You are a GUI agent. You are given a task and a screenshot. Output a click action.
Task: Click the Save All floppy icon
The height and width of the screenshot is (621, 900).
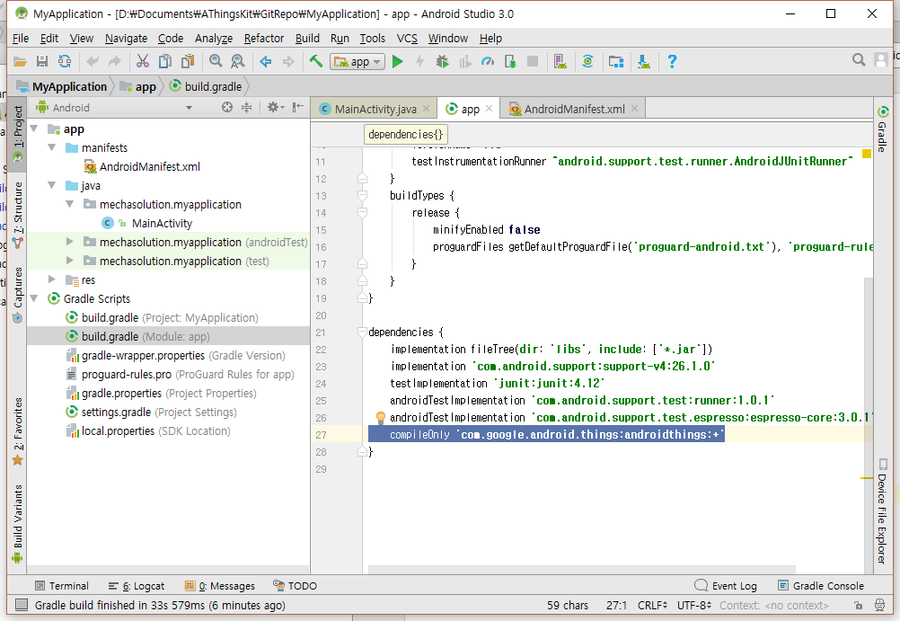tap(42, 61)
